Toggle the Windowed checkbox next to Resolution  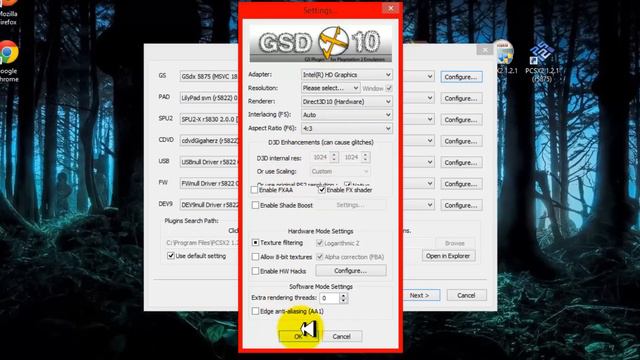click(389, 88)
